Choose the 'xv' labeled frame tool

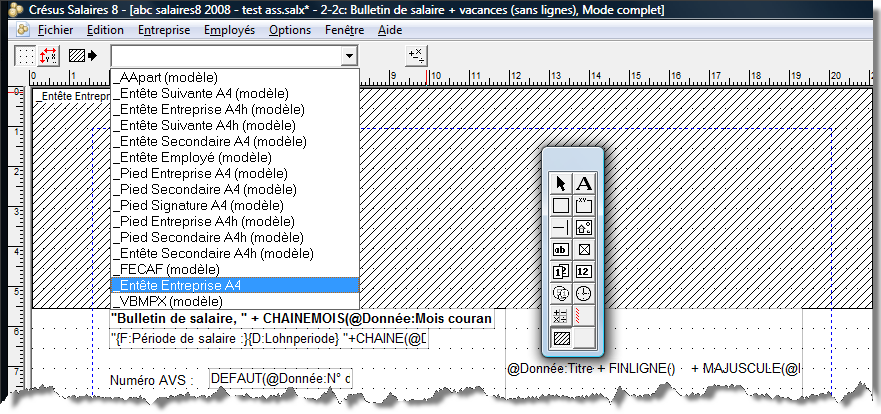point(584,206)
